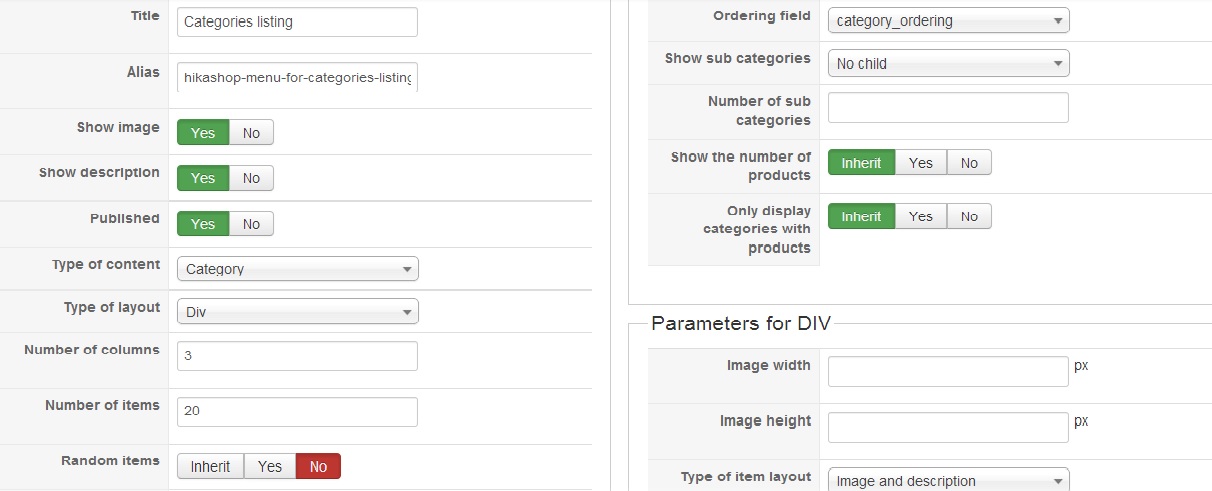
Task: Choose No for Only display categories with products
Action: coord(969,216)
